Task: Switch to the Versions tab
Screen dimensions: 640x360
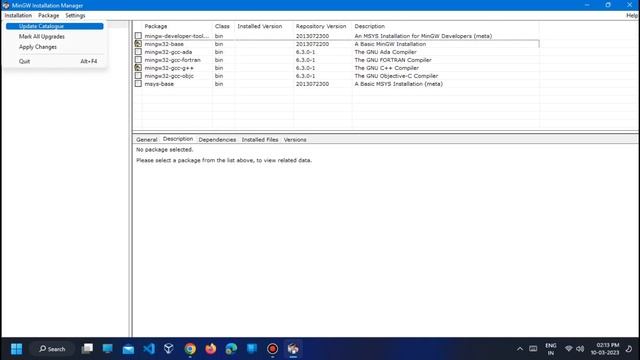Action: click(295, 140)
